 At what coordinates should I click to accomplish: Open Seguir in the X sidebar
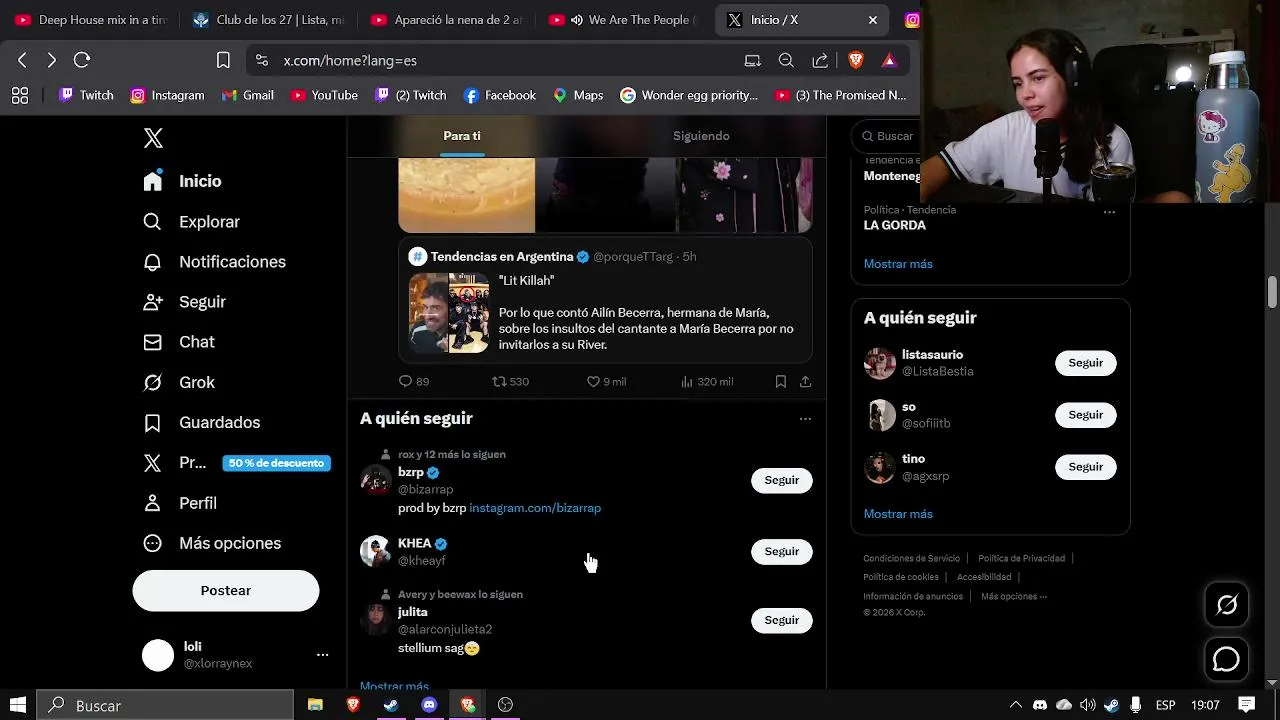pos(185,302)
